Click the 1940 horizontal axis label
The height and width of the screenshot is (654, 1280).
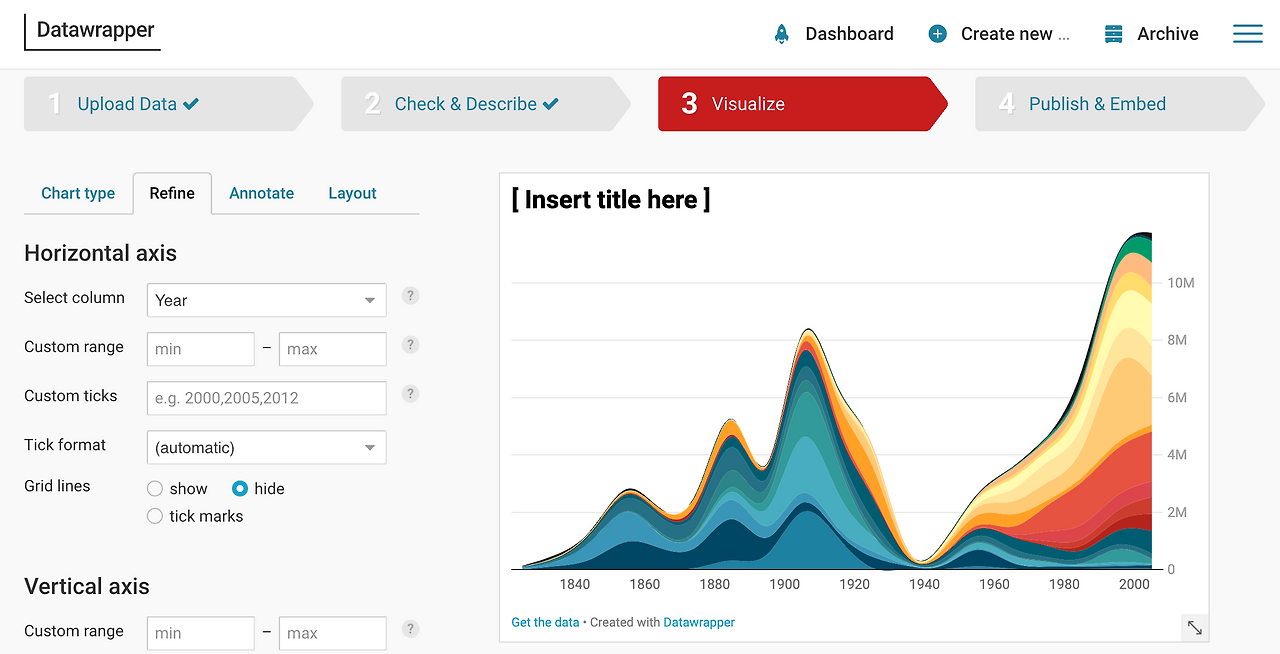point(925,584)
